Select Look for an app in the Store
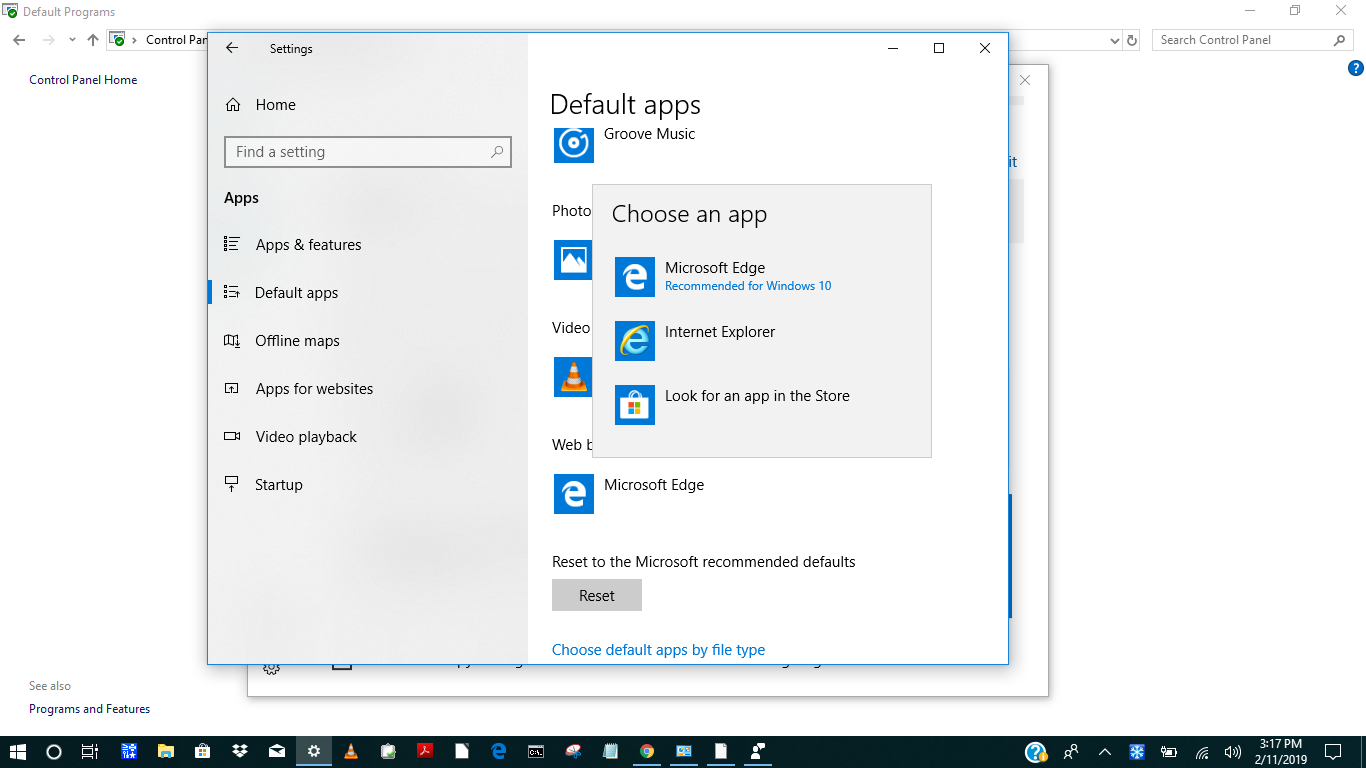 (x=761, y=405)
